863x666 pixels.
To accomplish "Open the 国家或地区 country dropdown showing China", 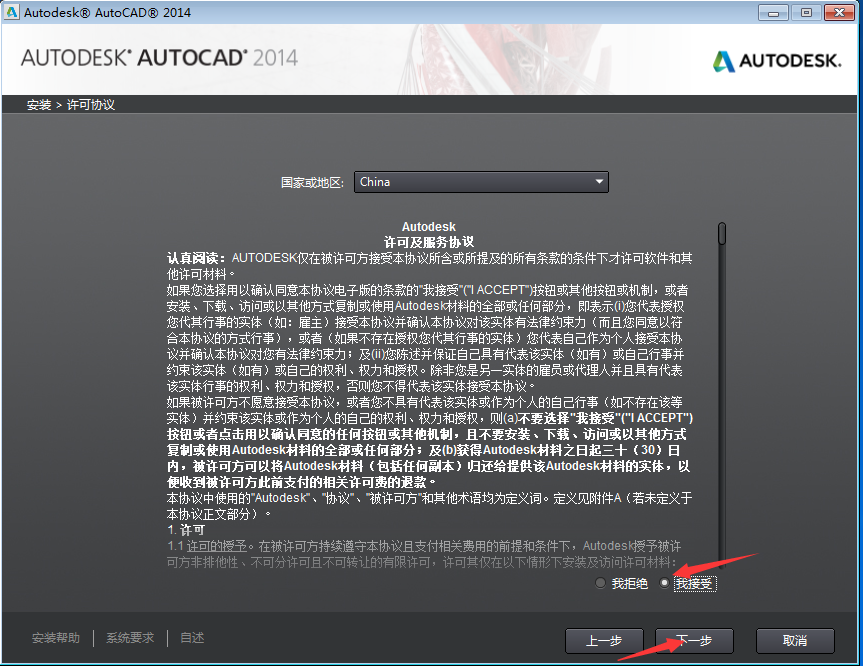I will [481, 182].
